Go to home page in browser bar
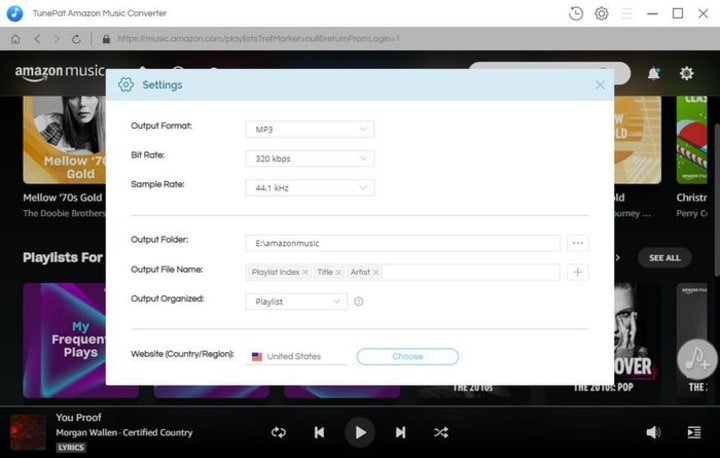 coord(16,39)
